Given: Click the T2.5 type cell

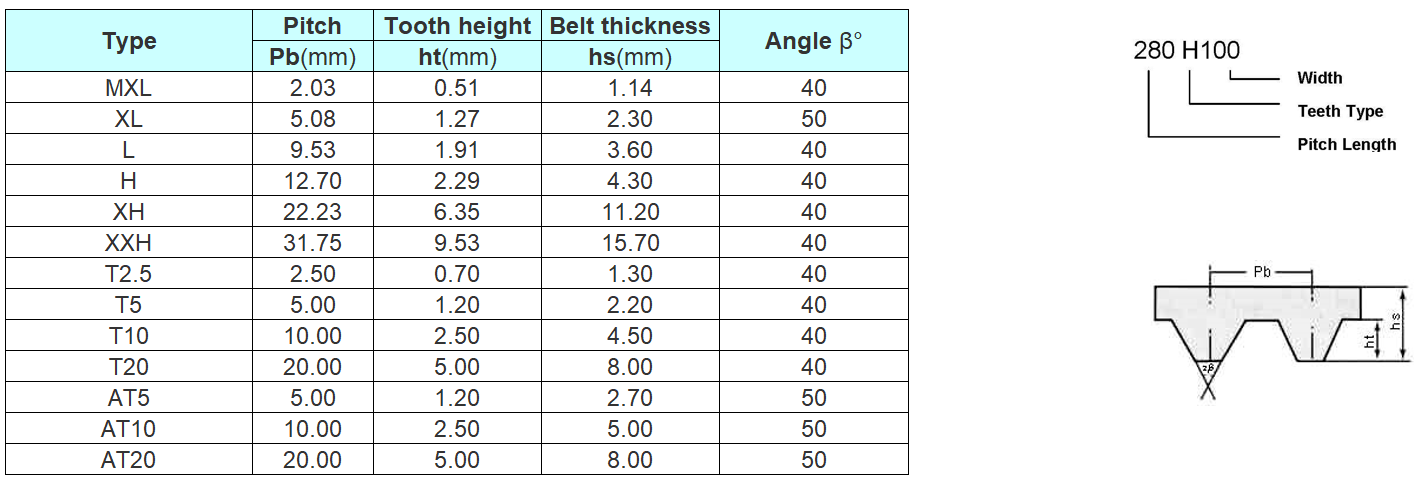Looking at the screenshot, I should pos(129,274).
